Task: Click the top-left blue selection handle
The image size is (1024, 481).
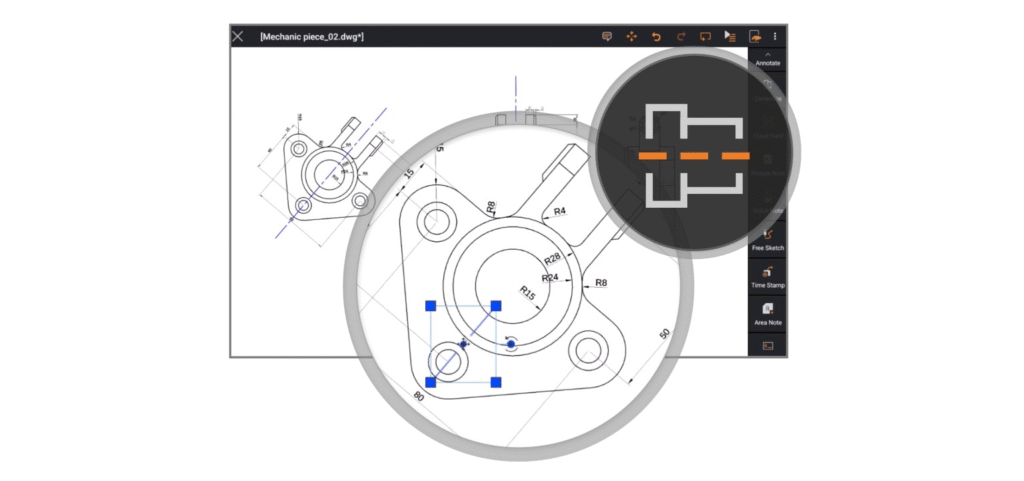Action: pyautogui.click(x=430, y=306)
